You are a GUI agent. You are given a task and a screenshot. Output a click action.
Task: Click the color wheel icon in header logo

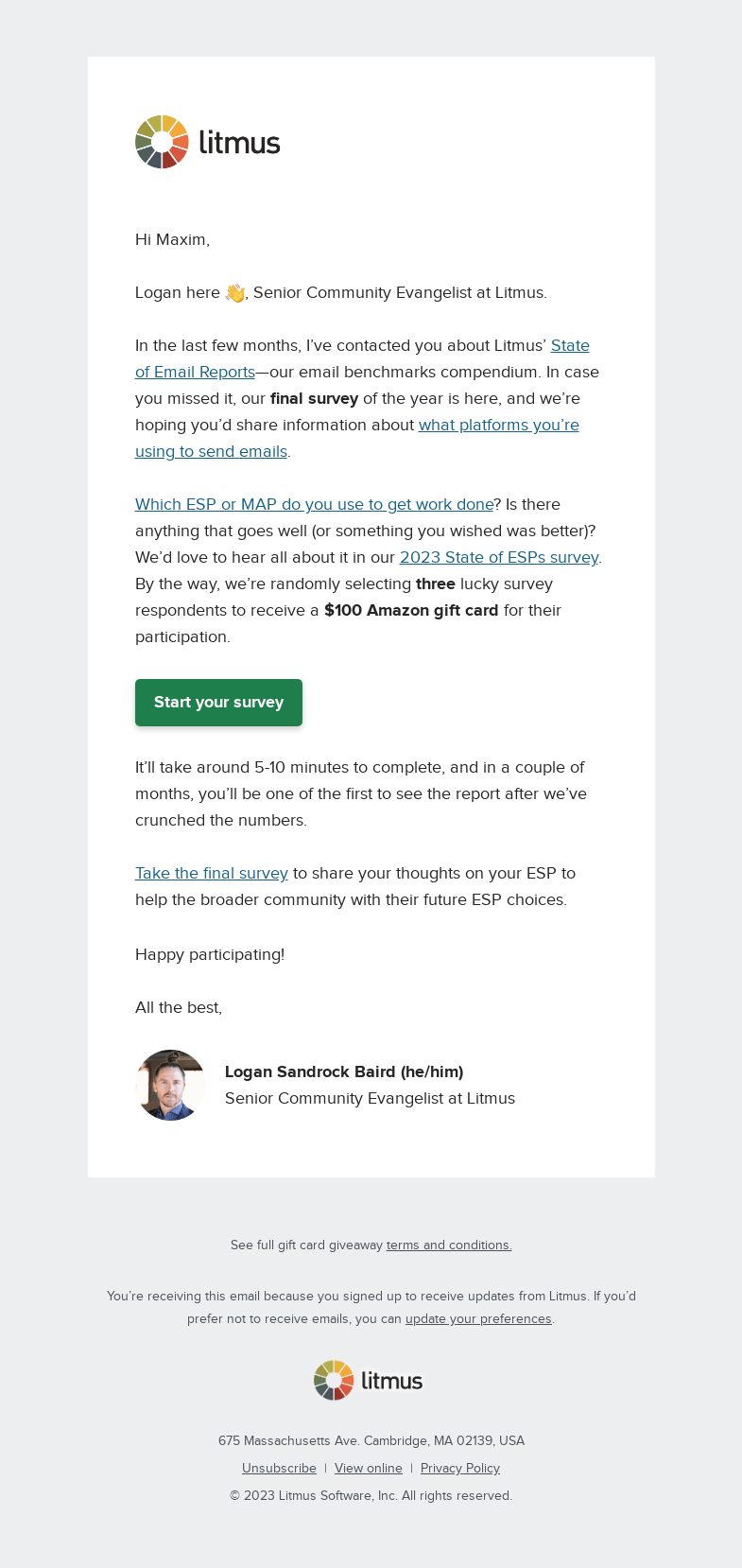click(162, 142)
